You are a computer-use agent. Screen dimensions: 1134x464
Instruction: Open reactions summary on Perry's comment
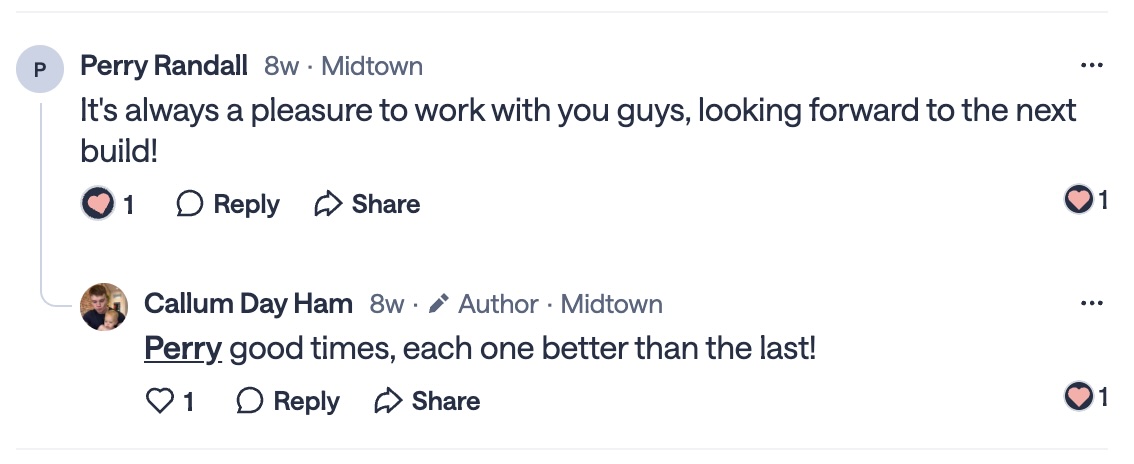click(1084, 201)
